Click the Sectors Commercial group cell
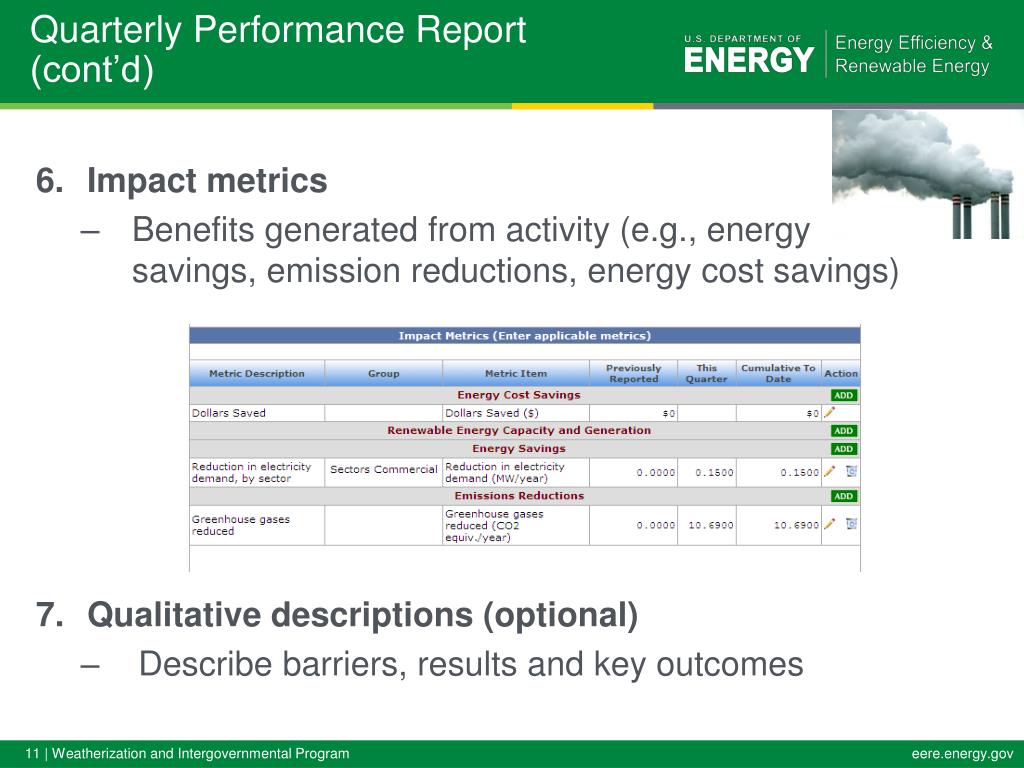 (x=383, y=472)
